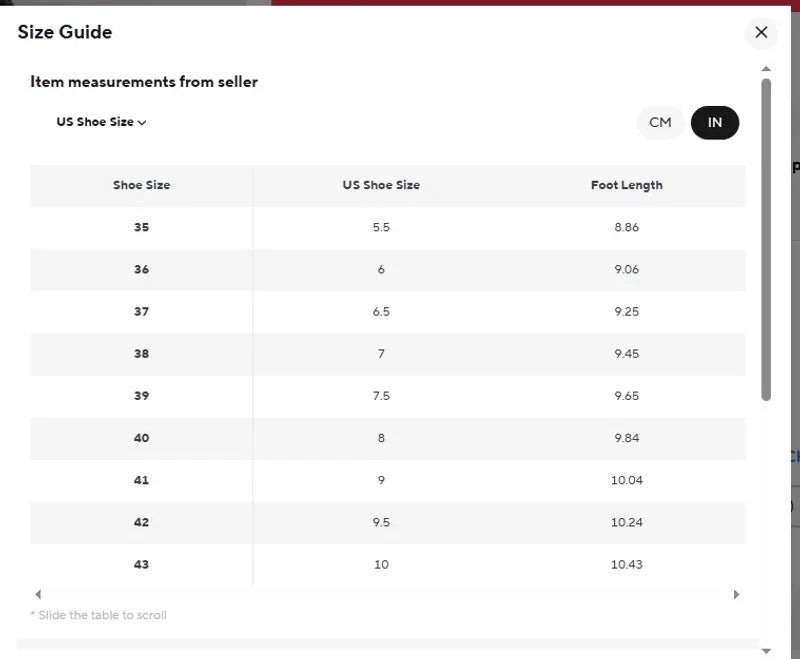Click the table's left scroll arrow

click(38, 594)
